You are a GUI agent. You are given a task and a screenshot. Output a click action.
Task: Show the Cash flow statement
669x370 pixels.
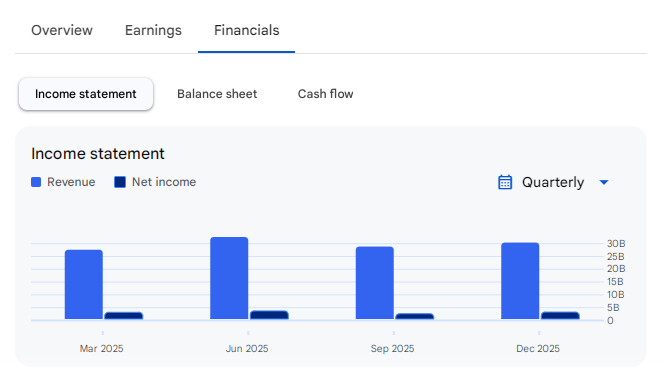[x=326, y=94]
